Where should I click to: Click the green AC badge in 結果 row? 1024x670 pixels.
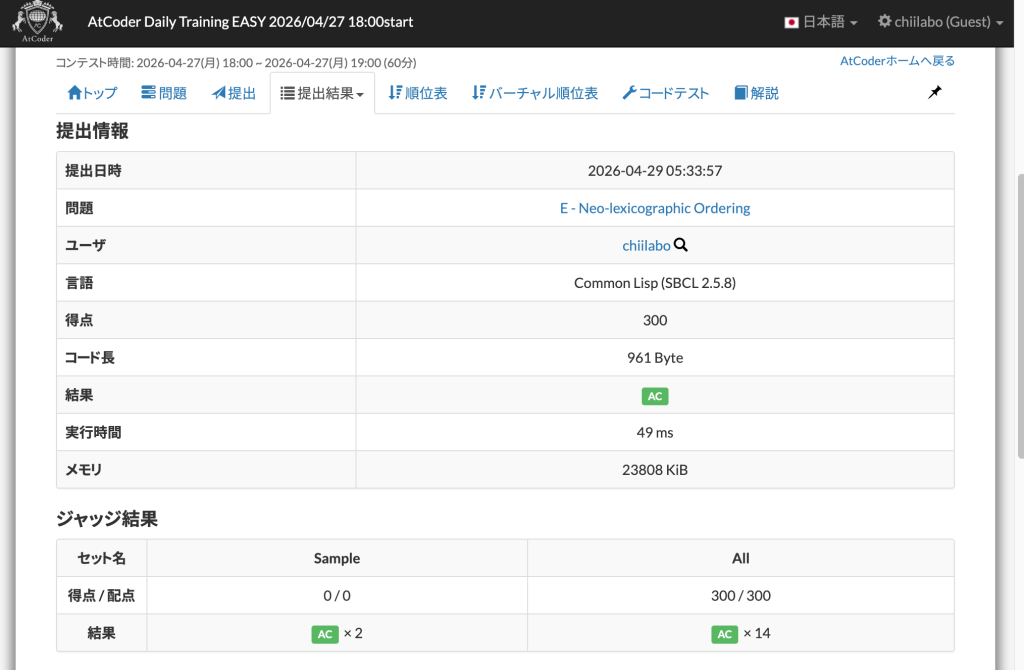tap(655, 396)
